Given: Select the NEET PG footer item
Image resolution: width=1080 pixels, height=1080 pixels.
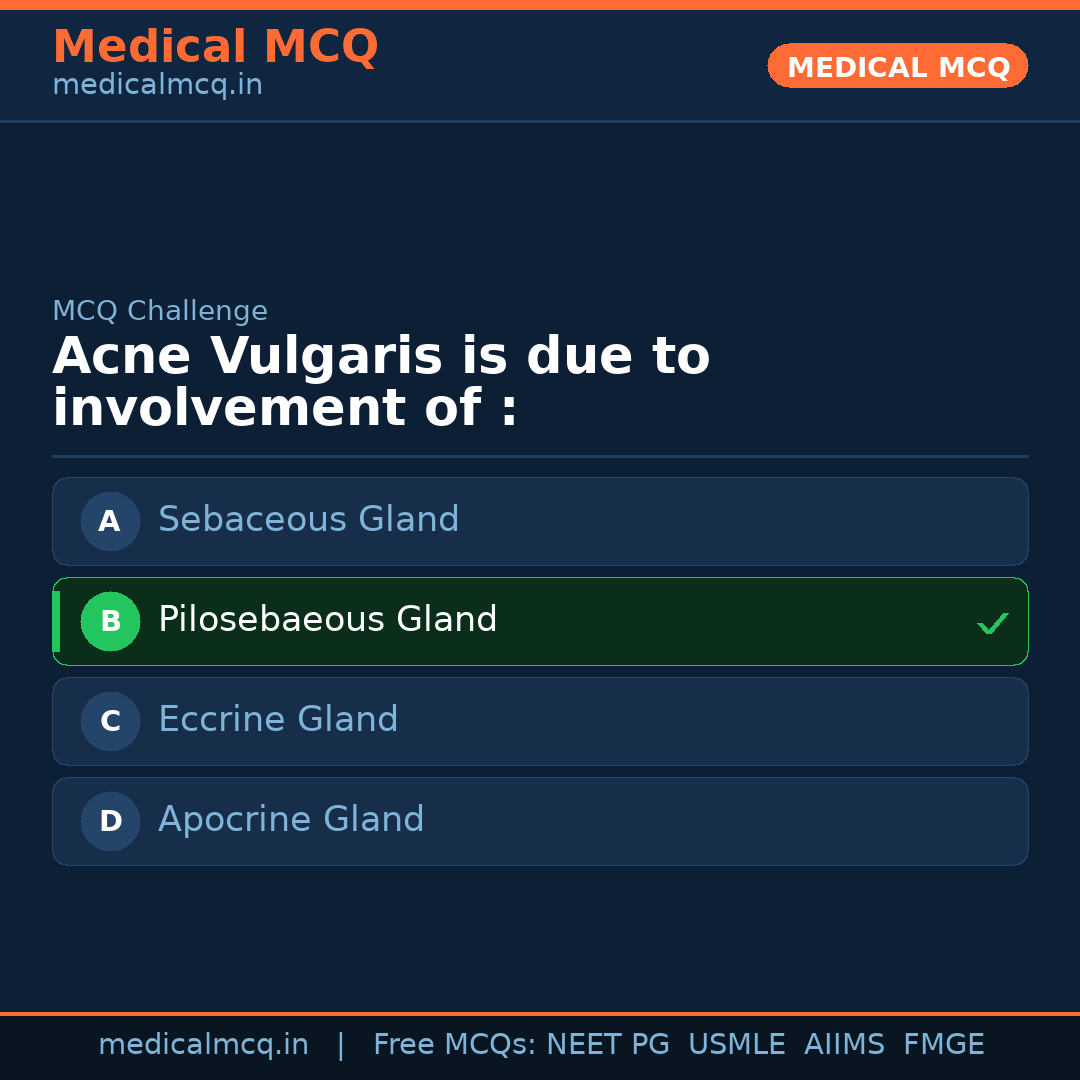Looking at the screenshot, I should 607,1044.
